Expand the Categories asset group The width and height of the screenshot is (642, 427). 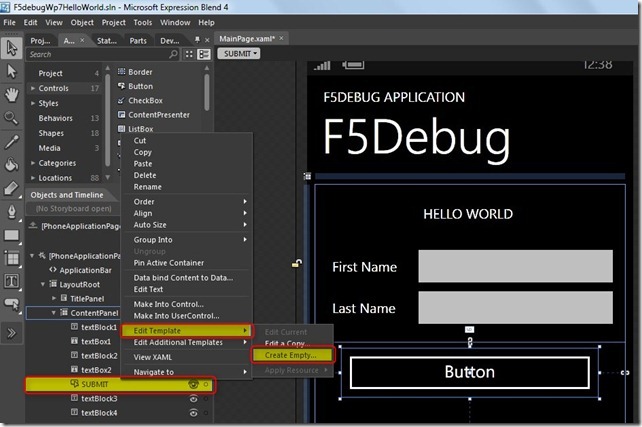(31, 163)
